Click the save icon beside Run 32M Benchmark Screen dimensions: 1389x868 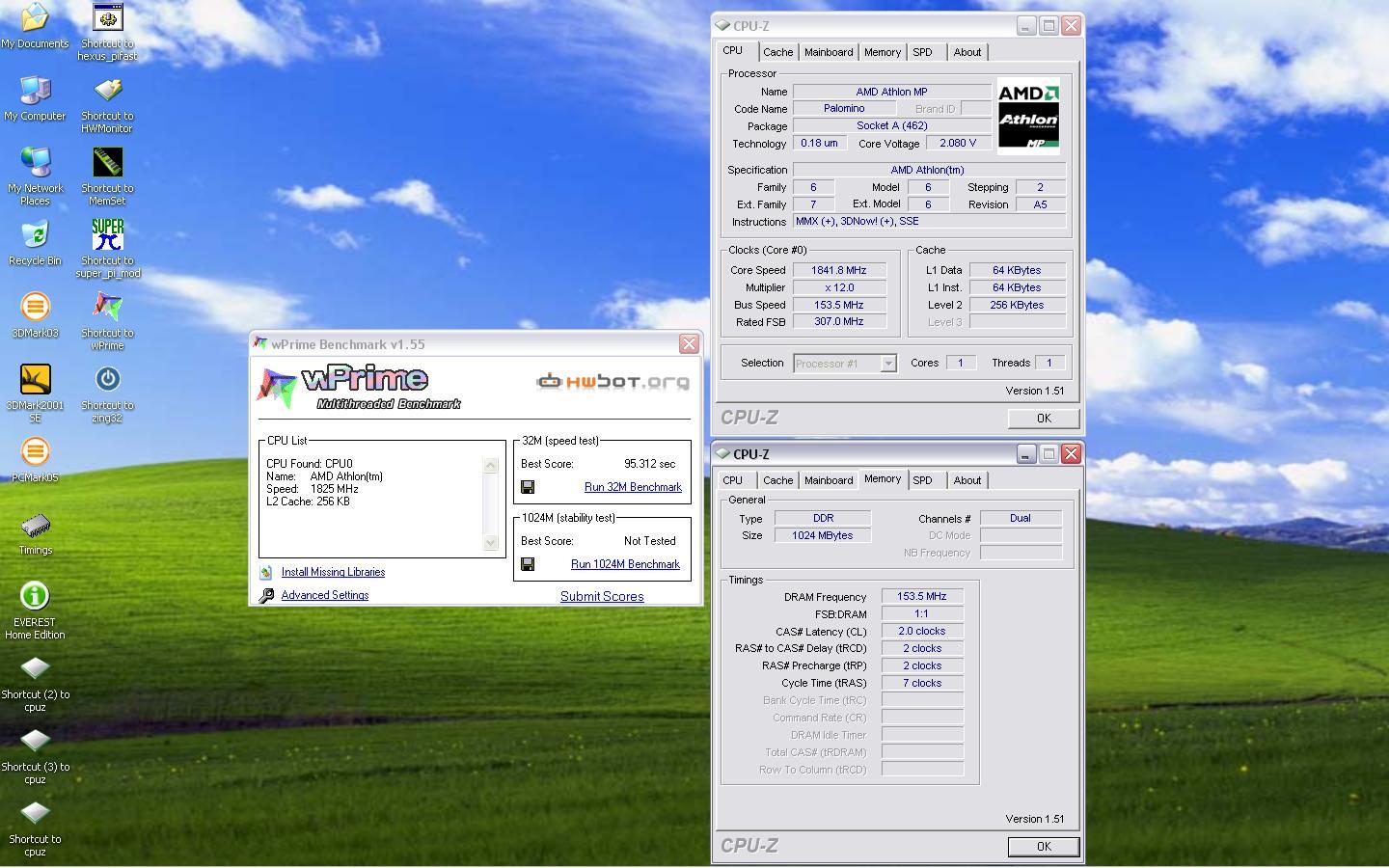coord(528,487)
